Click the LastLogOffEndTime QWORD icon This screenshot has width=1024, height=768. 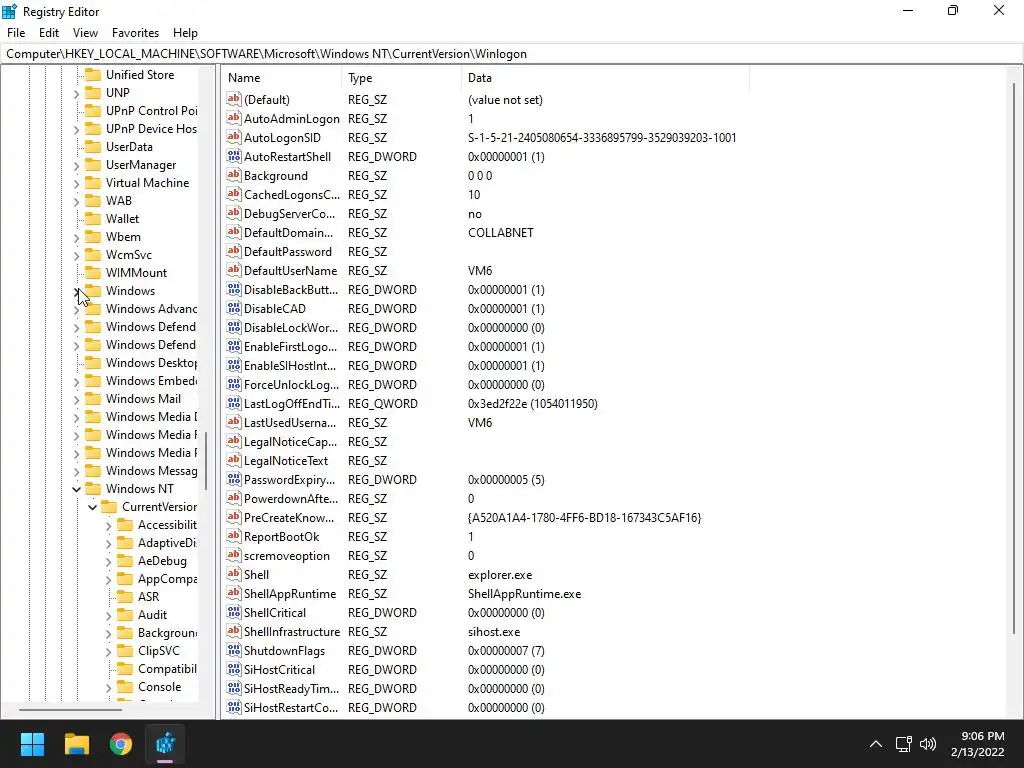coord(233,404)
